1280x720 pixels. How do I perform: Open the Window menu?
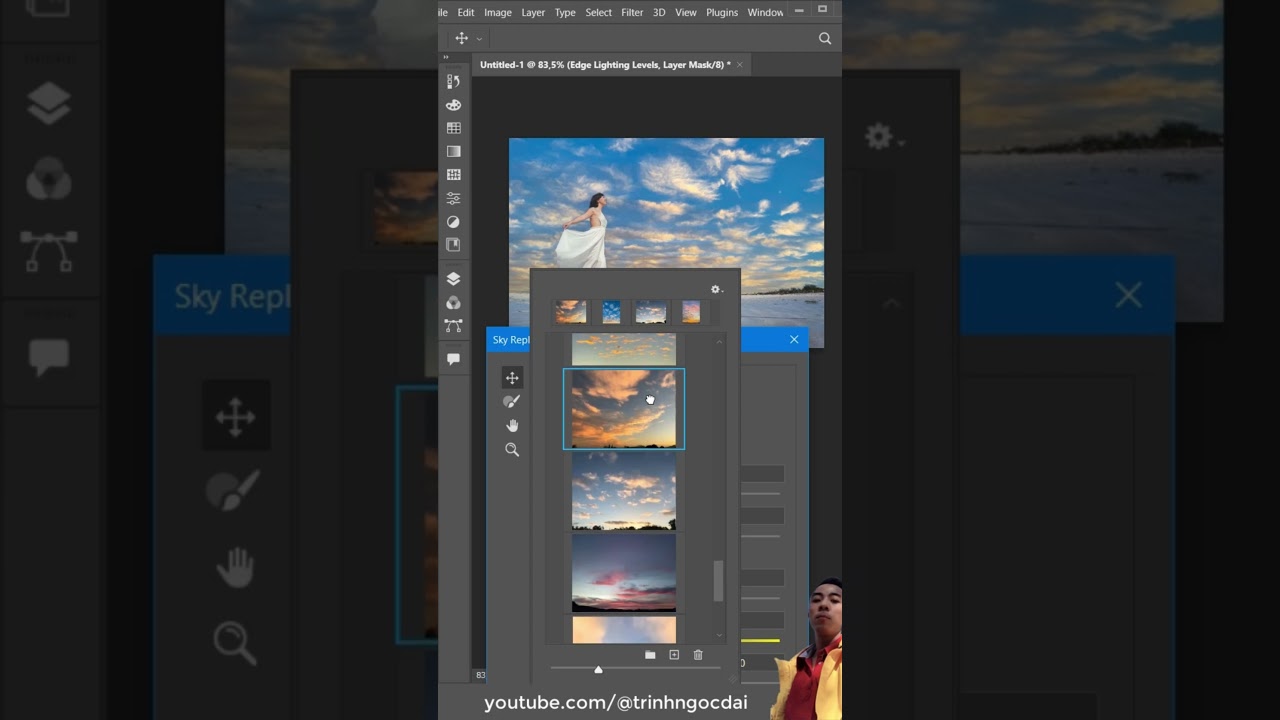point(765,12)
